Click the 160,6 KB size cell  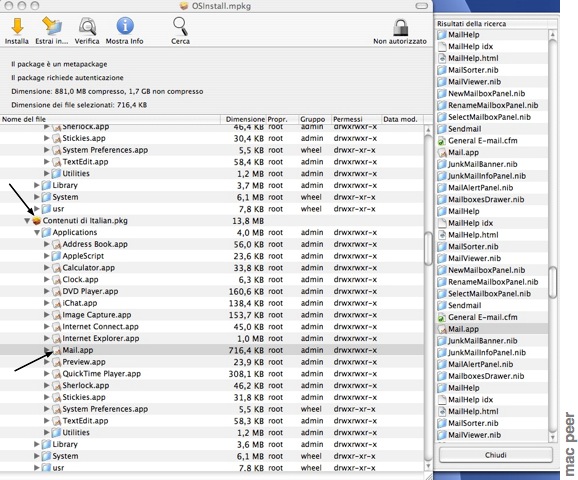tap(246, 291)
